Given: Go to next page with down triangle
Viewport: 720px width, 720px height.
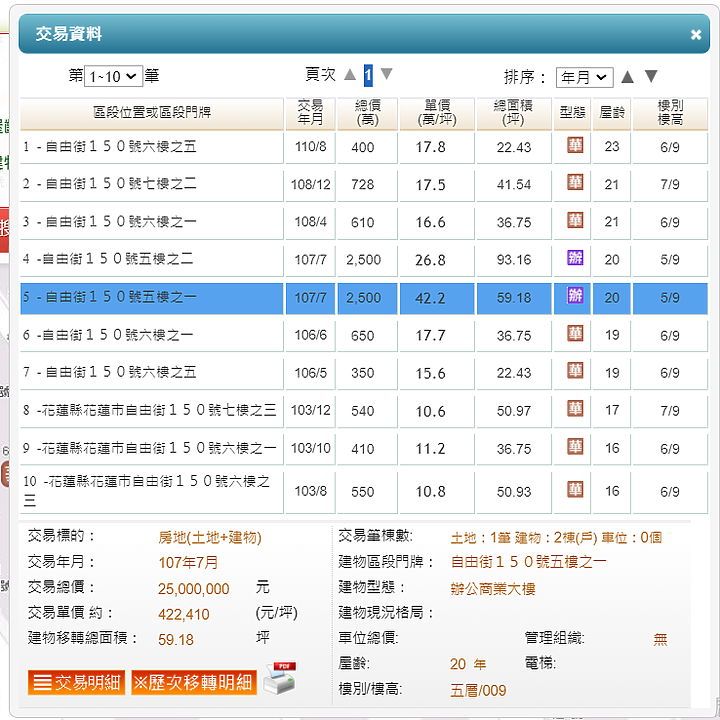Looking at the screenshot, I should tap(387, 73).
